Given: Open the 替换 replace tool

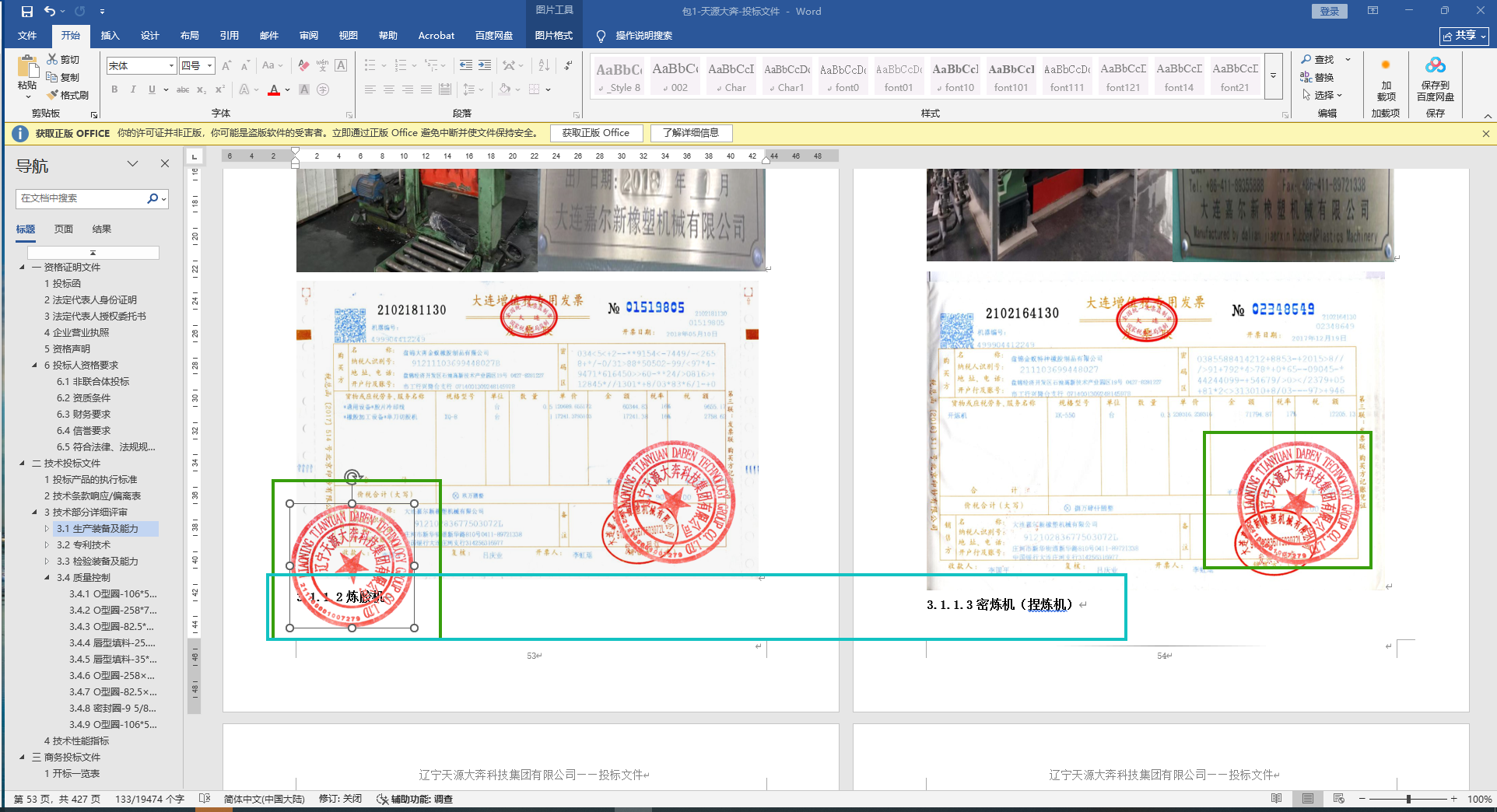Looking at the screenshot, I should [1317, 77].
